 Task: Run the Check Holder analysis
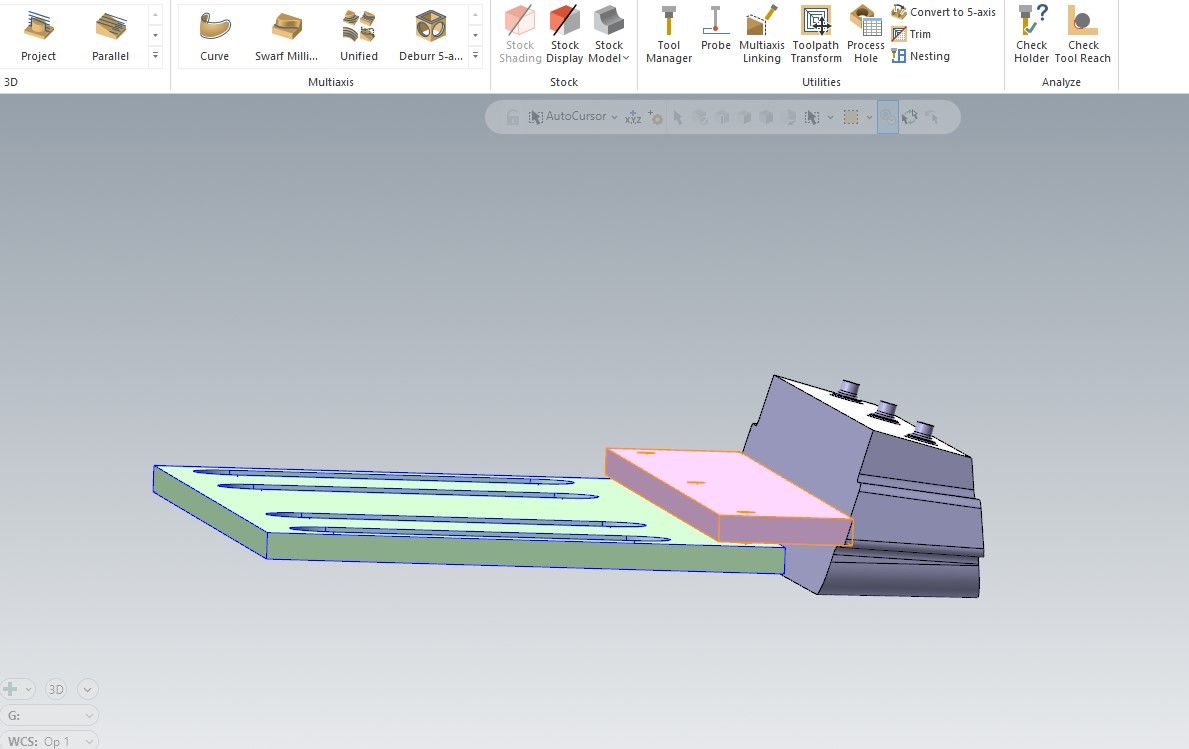coord(1031,36)
